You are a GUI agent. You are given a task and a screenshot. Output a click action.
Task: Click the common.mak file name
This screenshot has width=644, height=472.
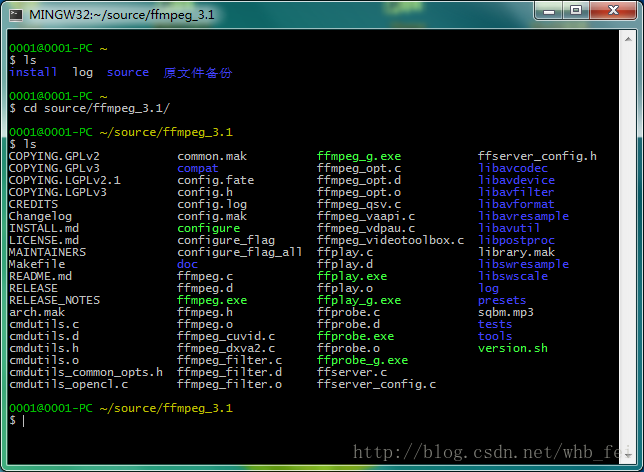pyautogui.click(x=212, y=157)
